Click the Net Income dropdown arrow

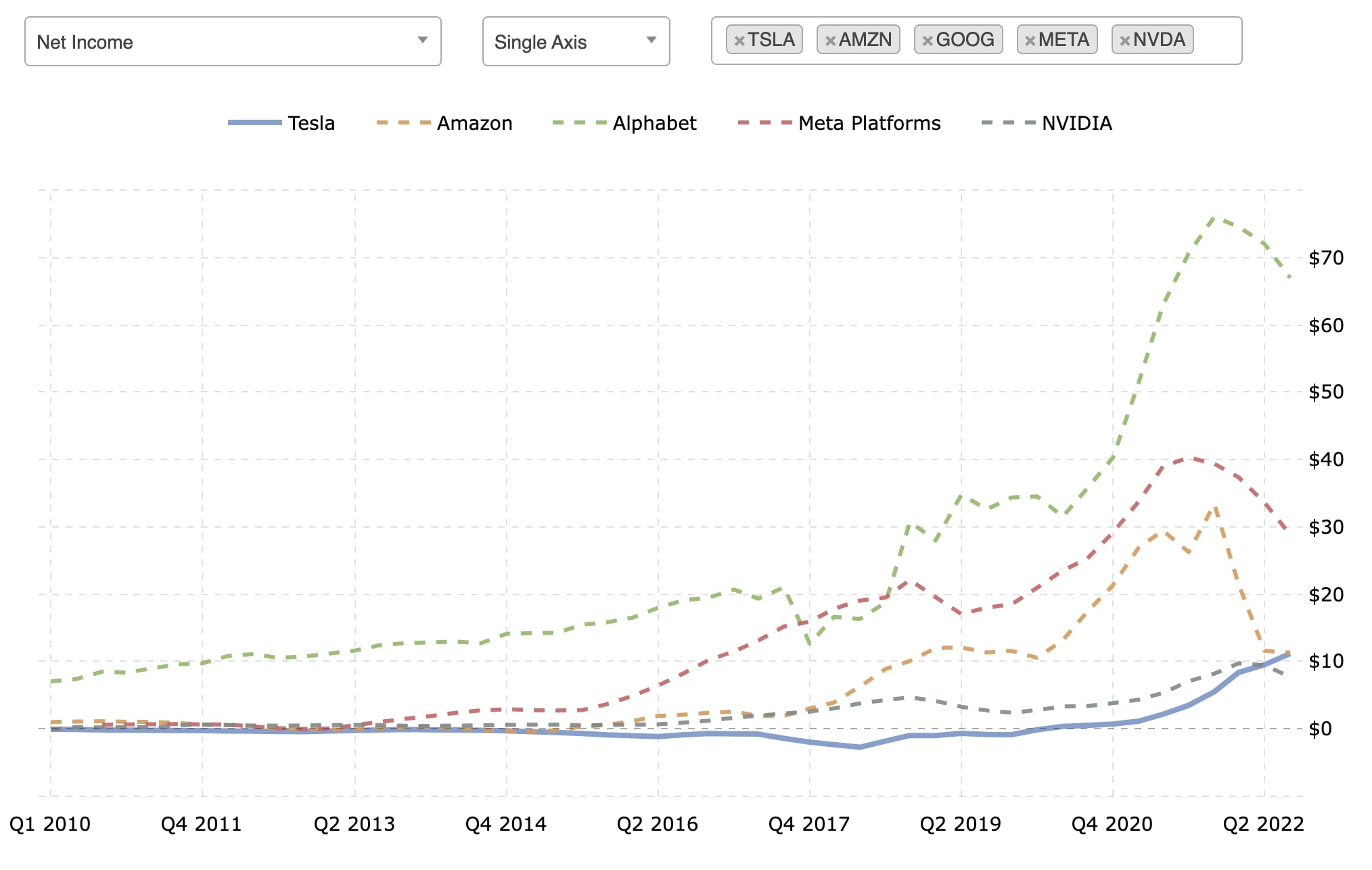pos(423,40)
